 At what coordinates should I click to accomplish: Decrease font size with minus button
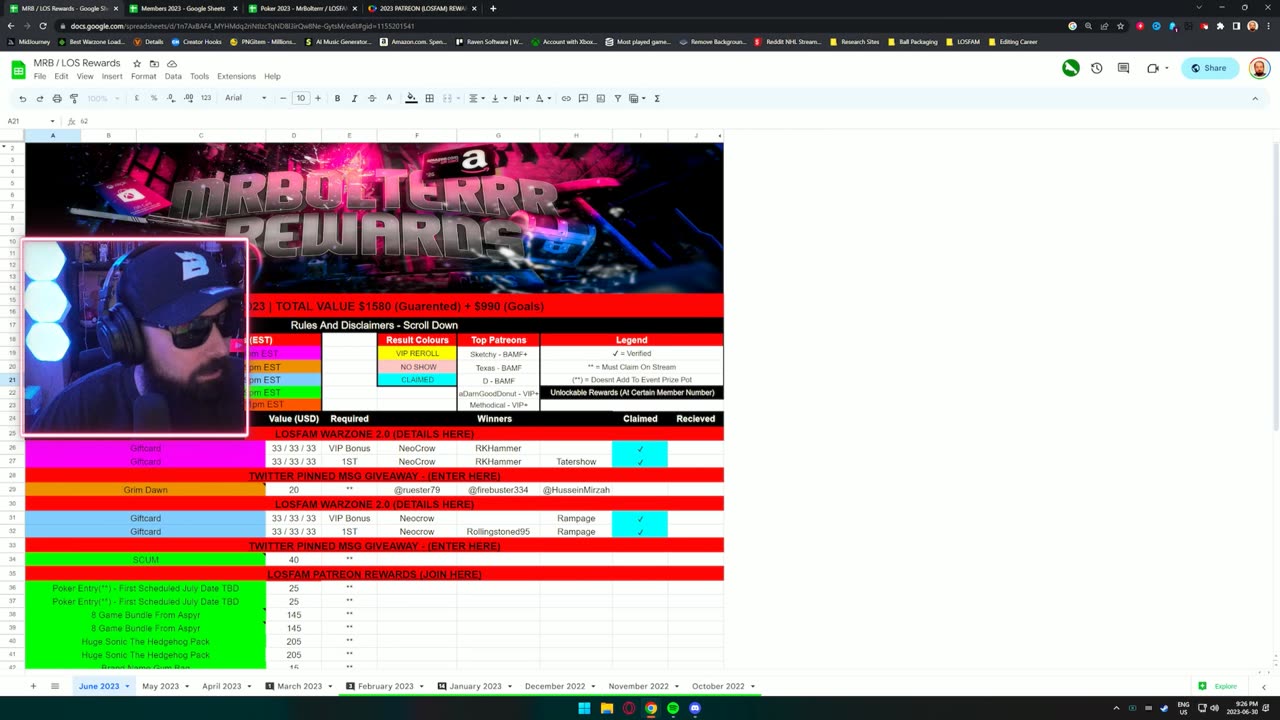pyautogui.click(x=283, y=98)
